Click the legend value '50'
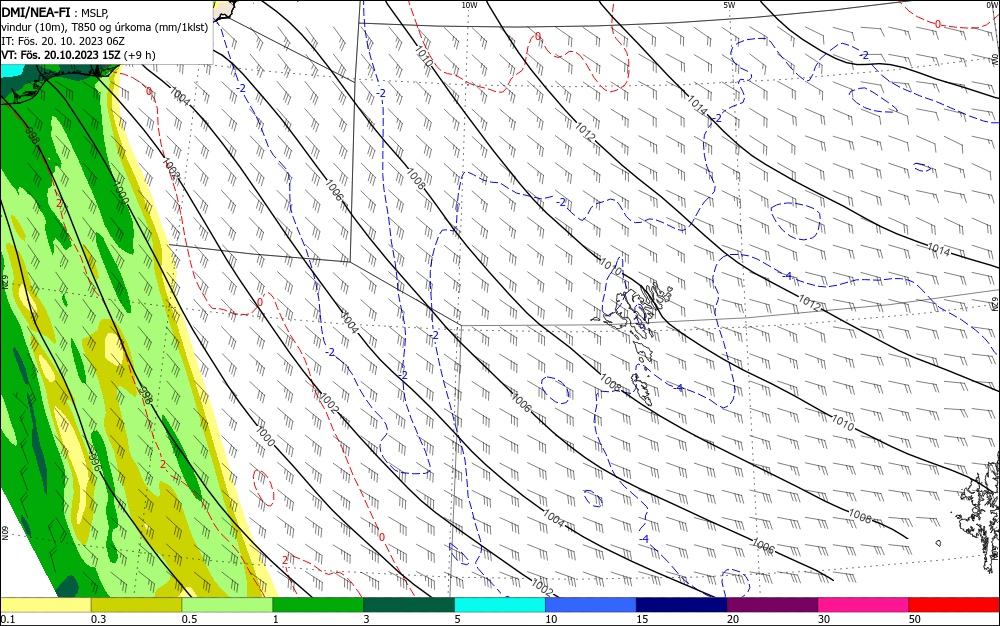1000x626 pixels. (915, 619)
